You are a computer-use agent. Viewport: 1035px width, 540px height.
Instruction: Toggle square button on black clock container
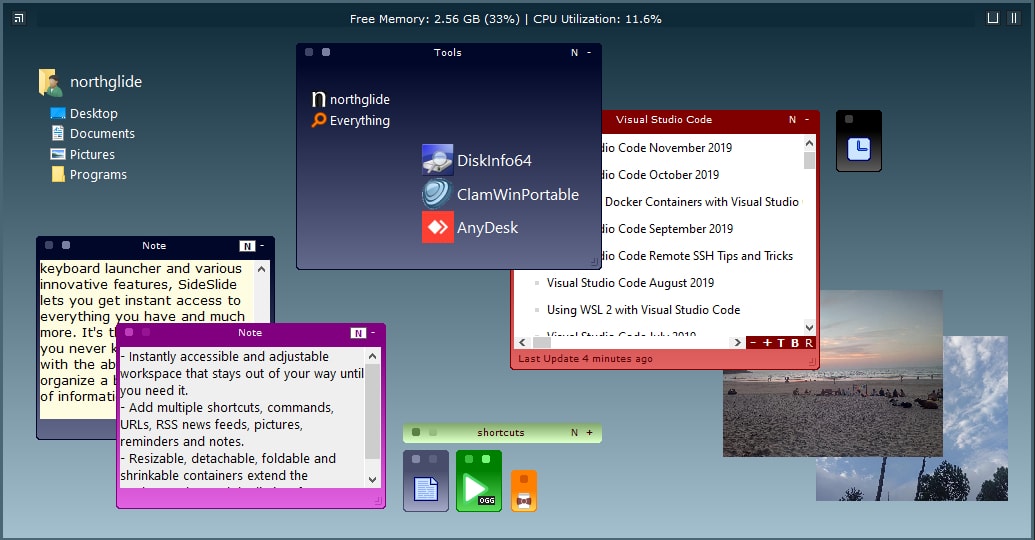849,119
